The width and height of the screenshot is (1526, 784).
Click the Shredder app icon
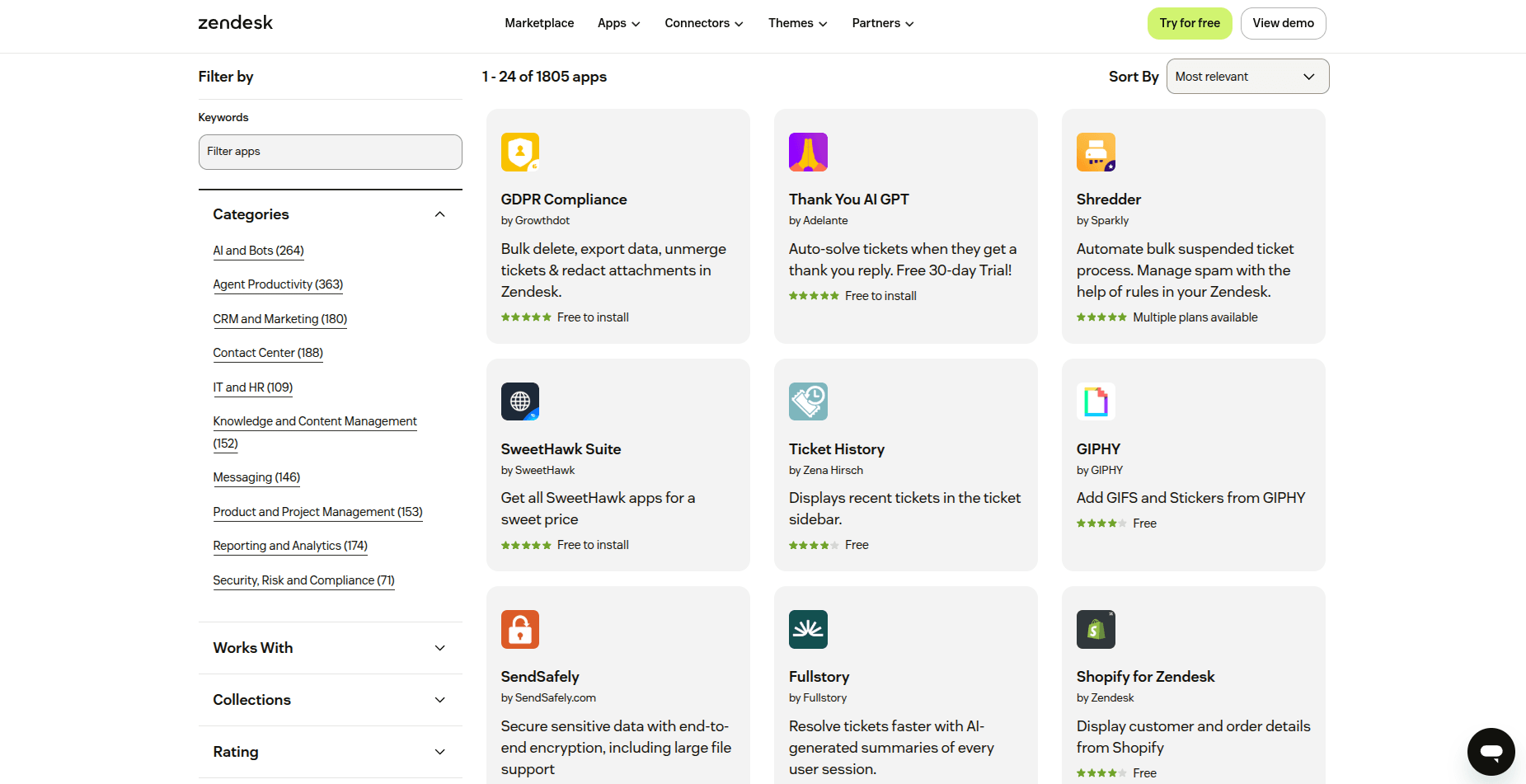[1096, 152]
